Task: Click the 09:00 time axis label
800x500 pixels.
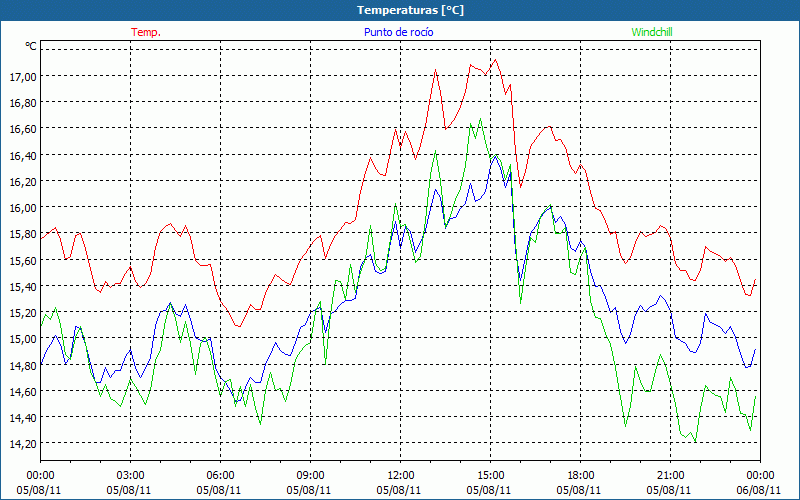Action: pos(311,476)
